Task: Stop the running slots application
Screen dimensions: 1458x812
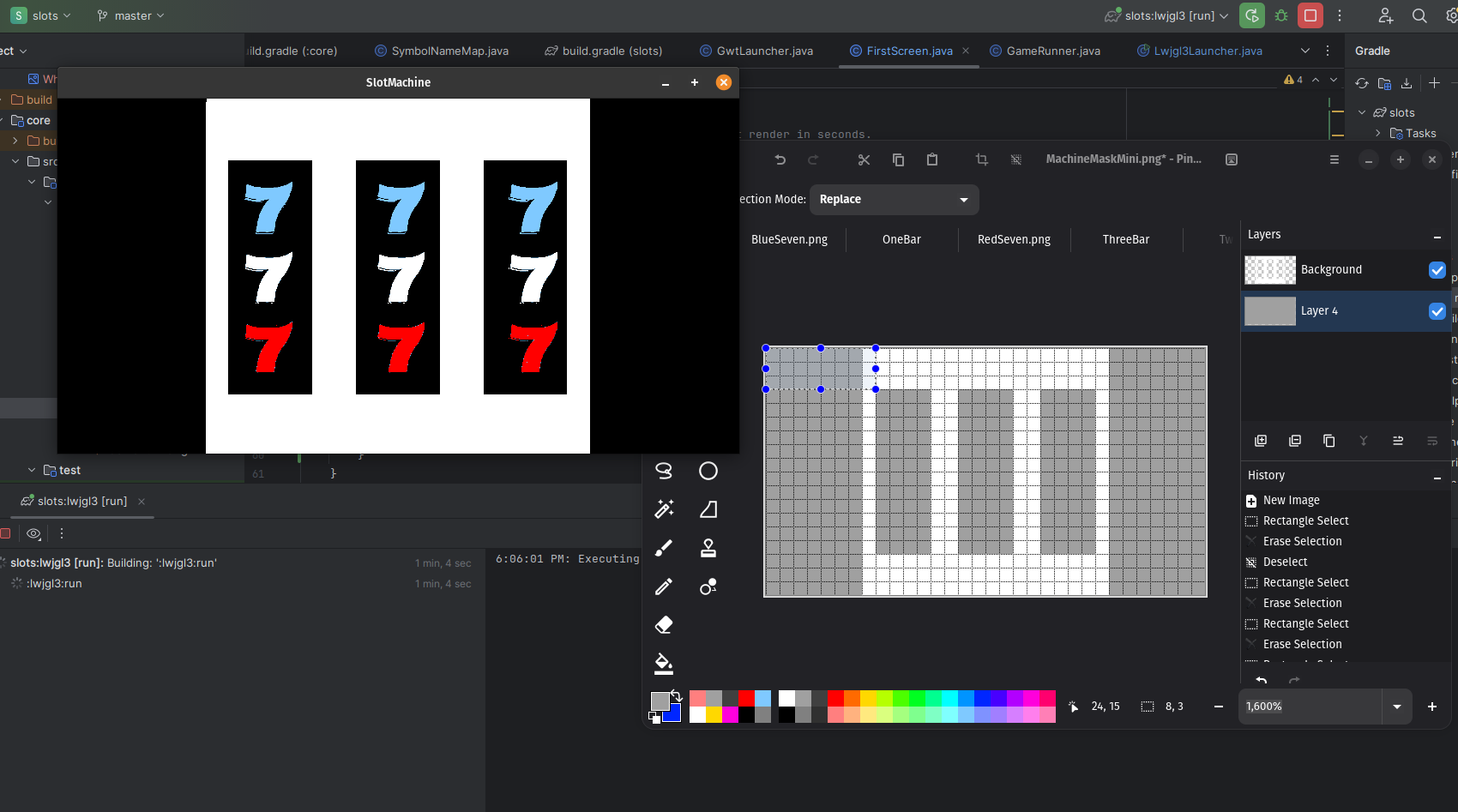Action: tap(1310, 15)
